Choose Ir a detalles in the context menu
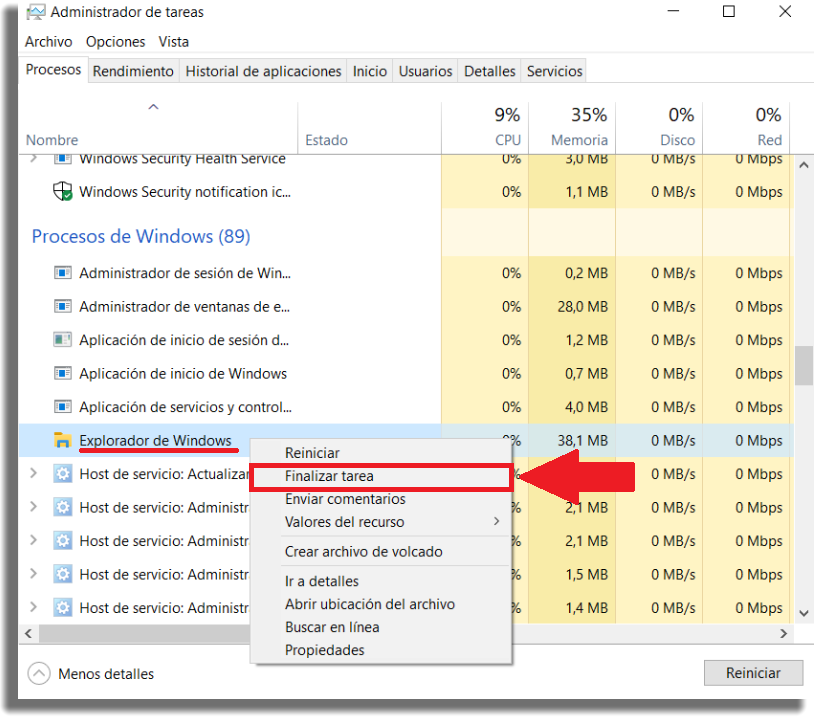819x722 pixels. [x=381, y=581]
